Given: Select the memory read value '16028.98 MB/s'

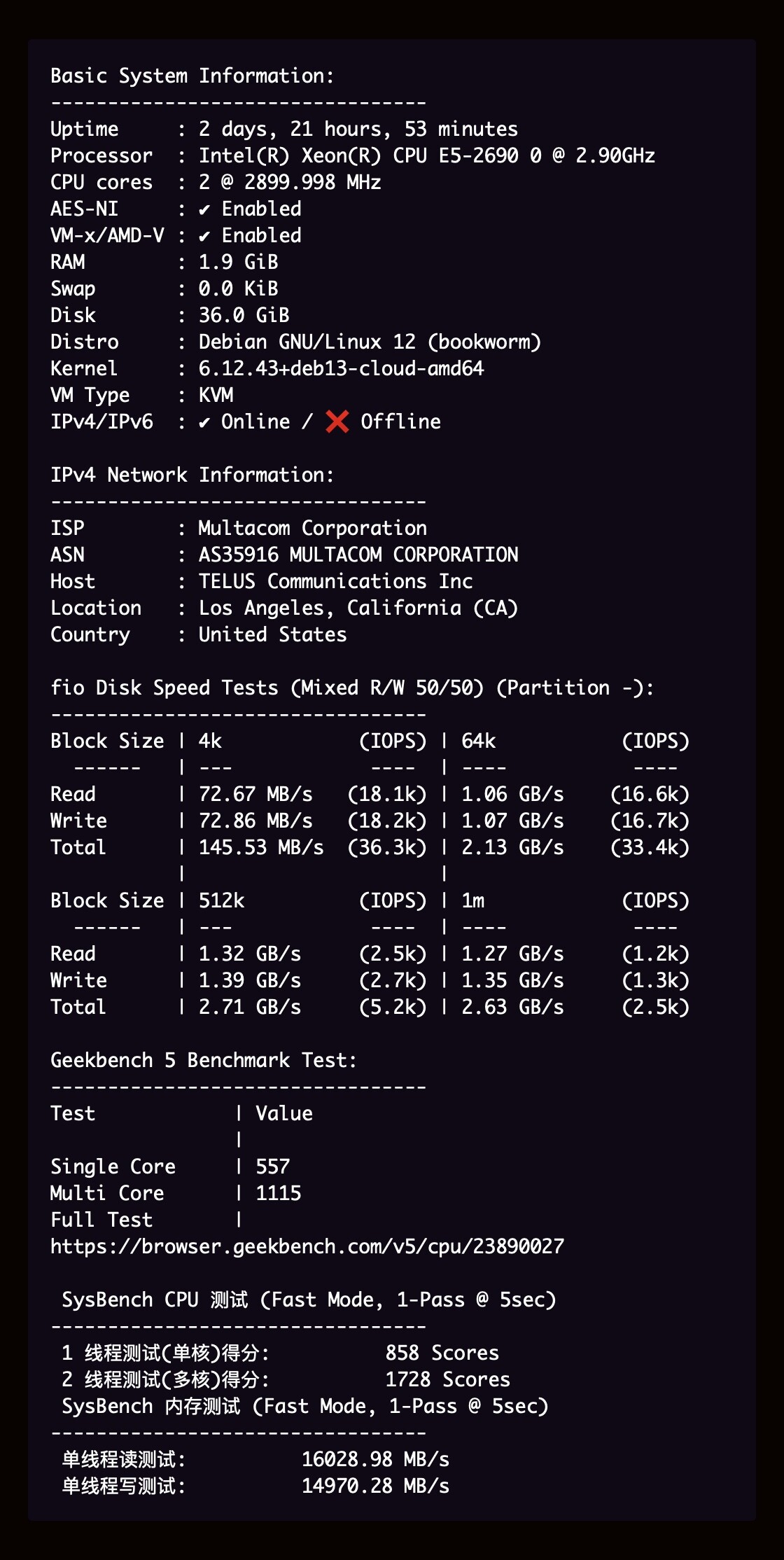Looking at the screenshot, I should [376, 1459].
